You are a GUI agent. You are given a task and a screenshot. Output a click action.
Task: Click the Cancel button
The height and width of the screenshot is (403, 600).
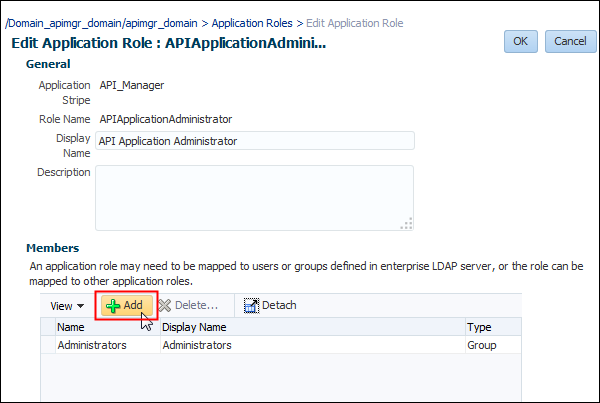click(x=570, y=41)
